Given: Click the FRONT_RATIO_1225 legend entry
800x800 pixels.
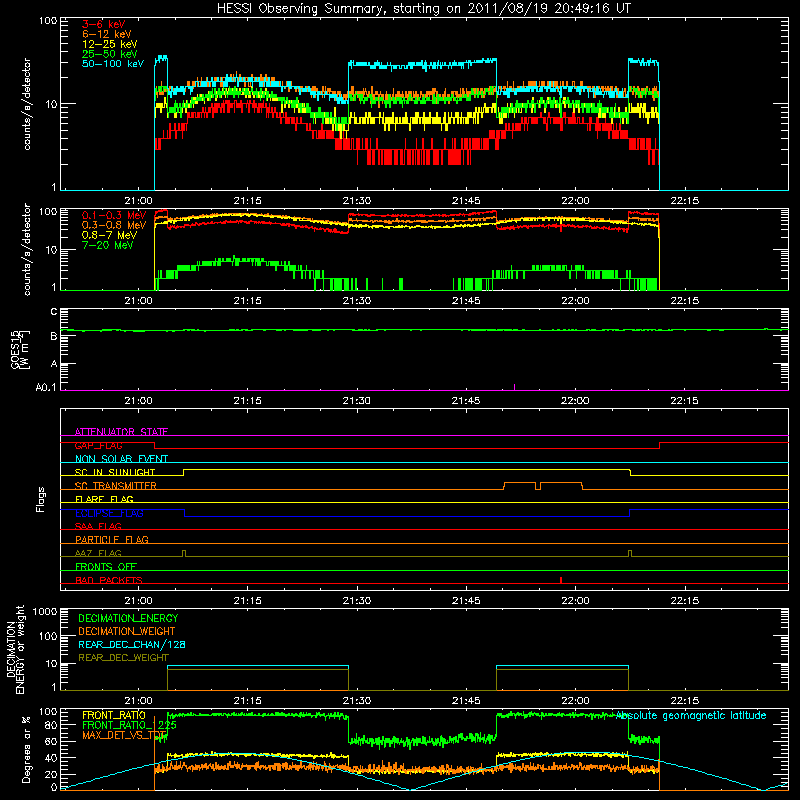Looking at the screenshot, I should (x=129, y=725).
